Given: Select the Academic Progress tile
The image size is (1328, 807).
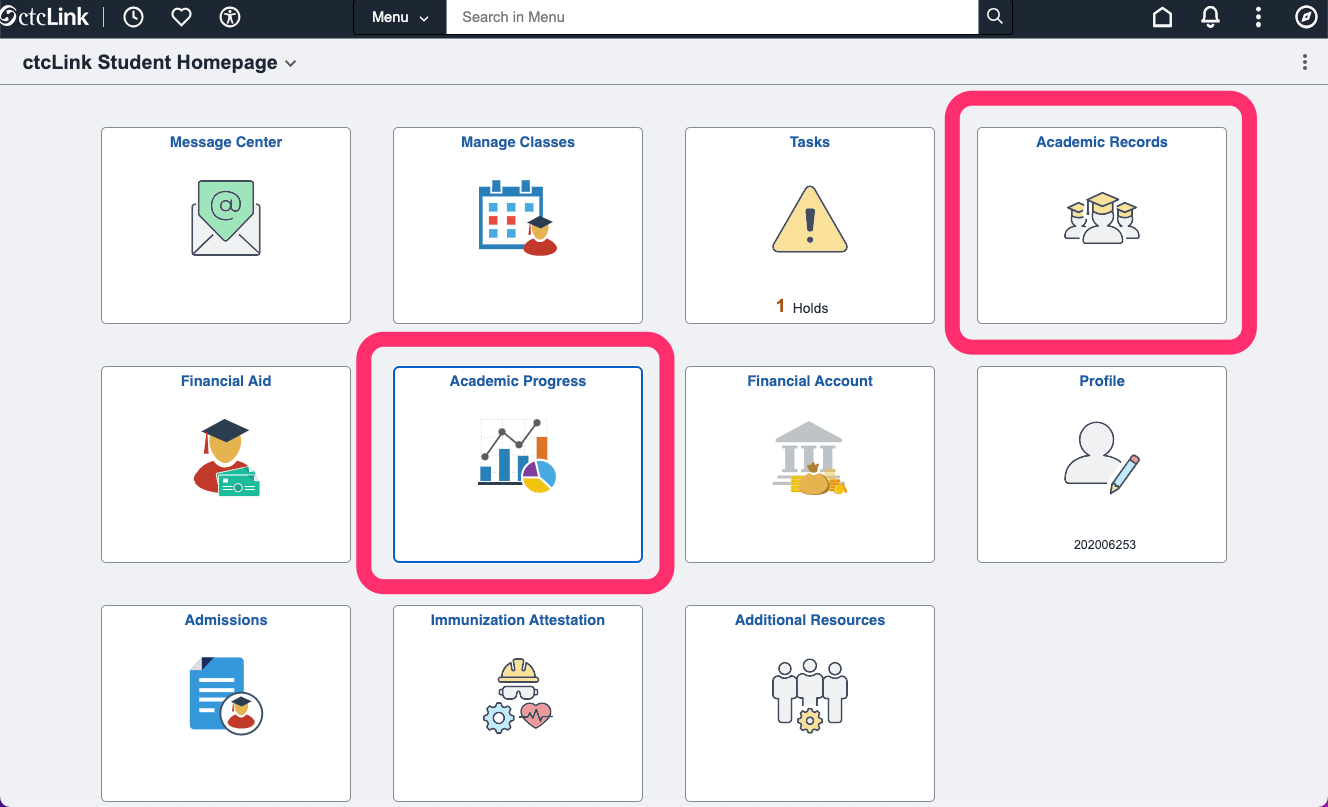Looking at the screenshot, I should coord(518,464).
